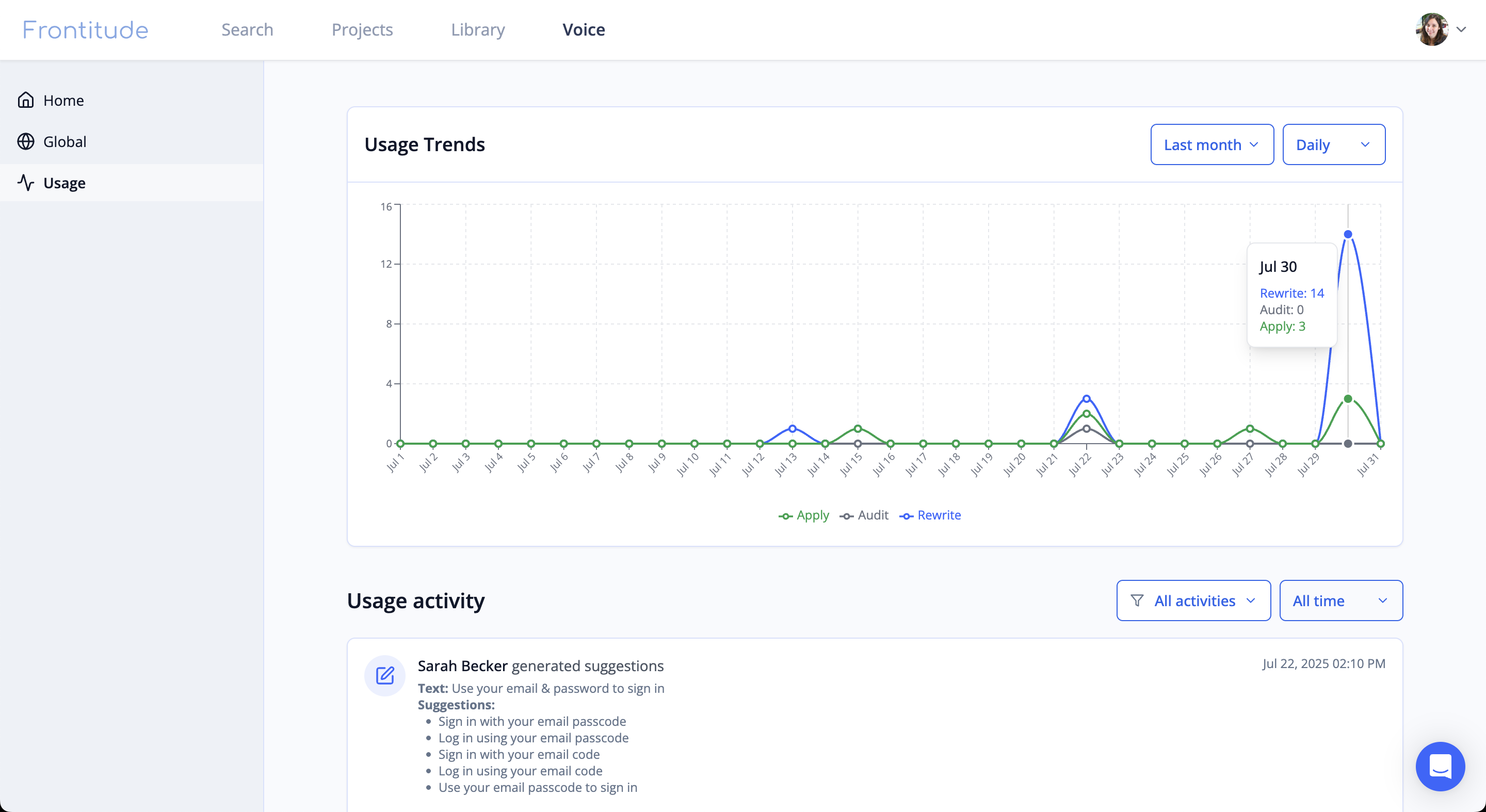Open the All time dropdown

click(1340, 600)
